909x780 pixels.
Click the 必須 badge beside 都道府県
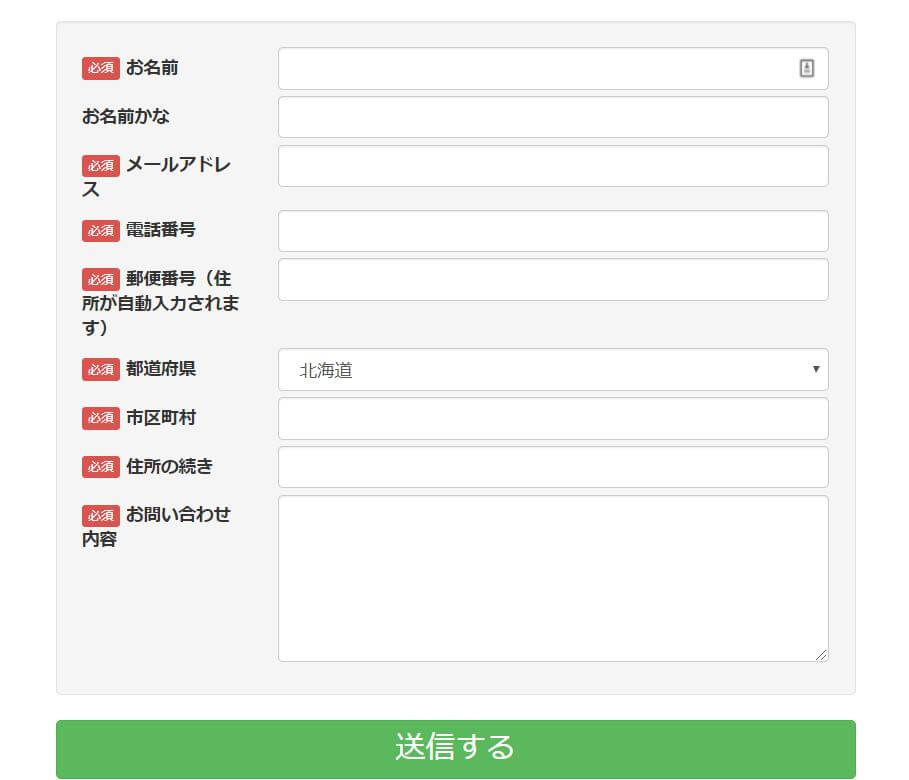pos(101,369)
